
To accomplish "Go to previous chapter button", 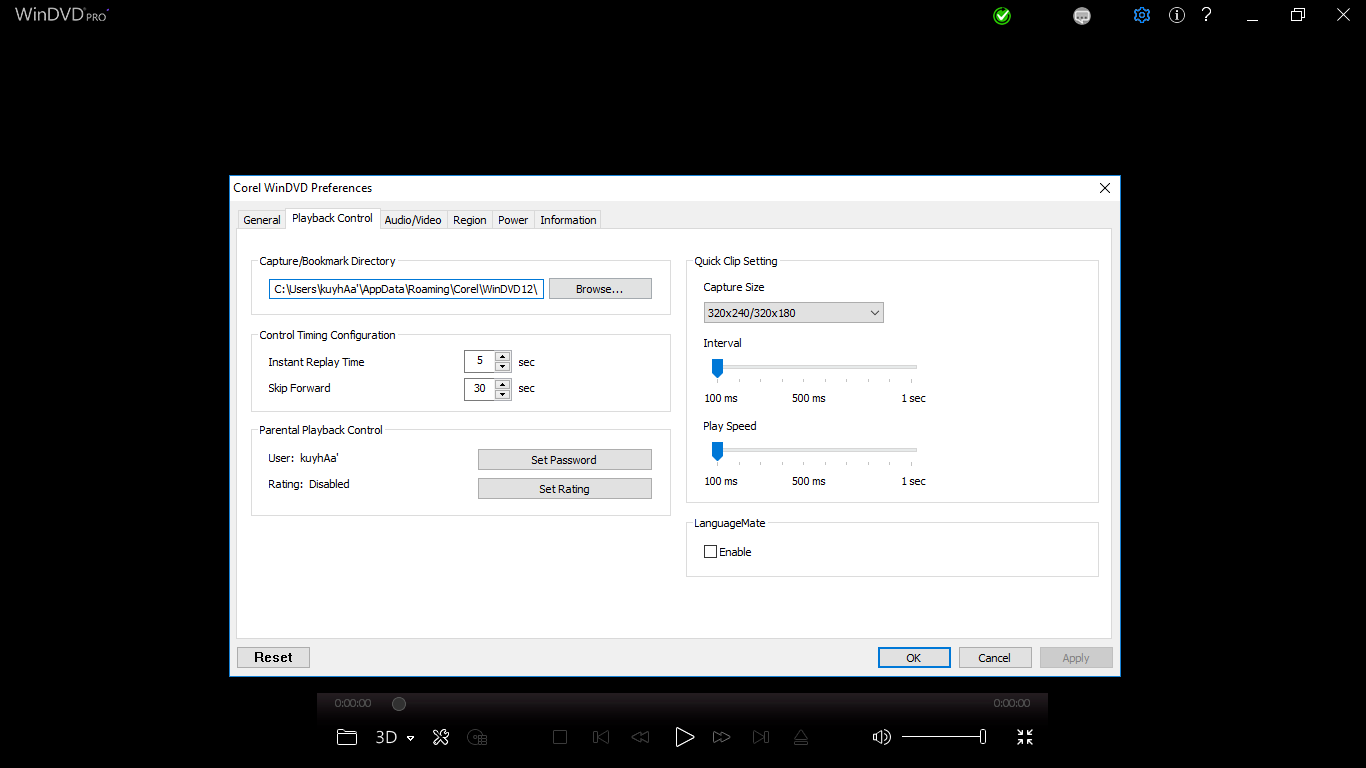I will pos(601,737).
